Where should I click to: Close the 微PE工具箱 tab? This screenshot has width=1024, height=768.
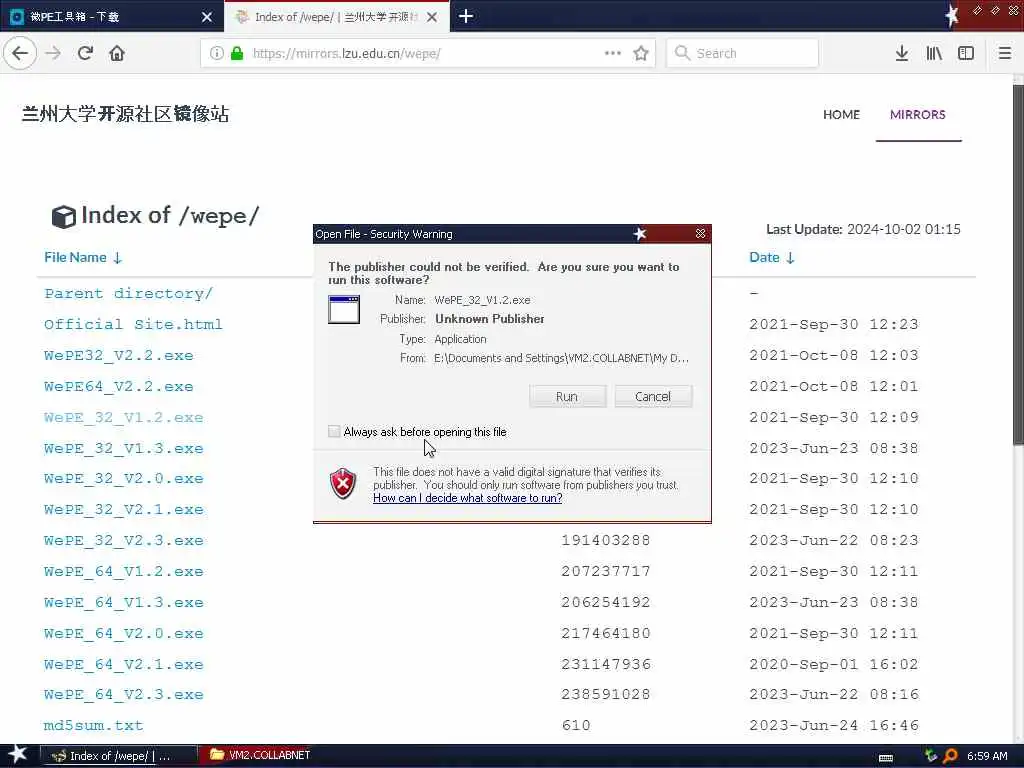click(x=207, y=17)
